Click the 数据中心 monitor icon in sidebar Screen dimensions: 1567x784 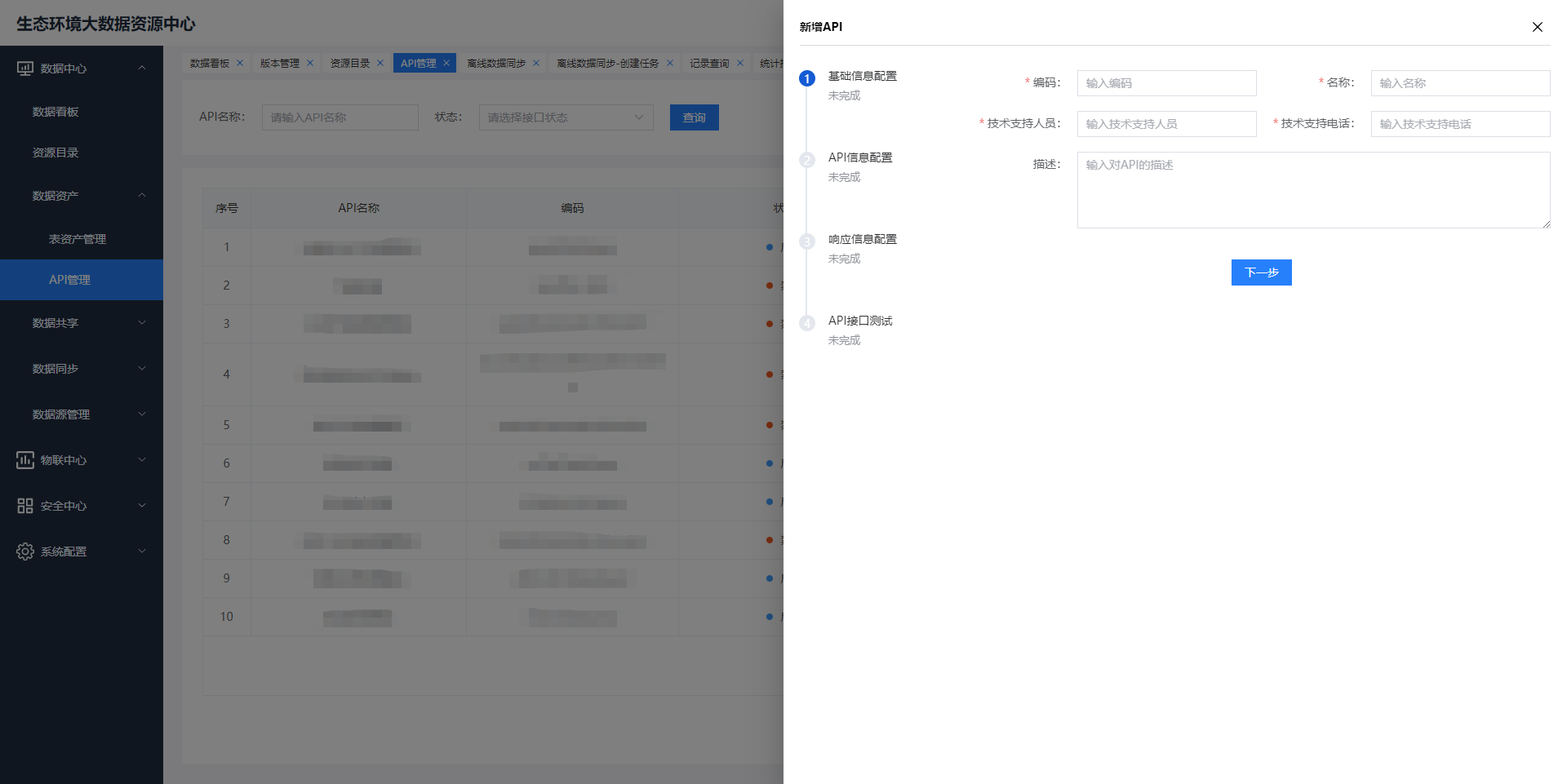coord(25,69)
